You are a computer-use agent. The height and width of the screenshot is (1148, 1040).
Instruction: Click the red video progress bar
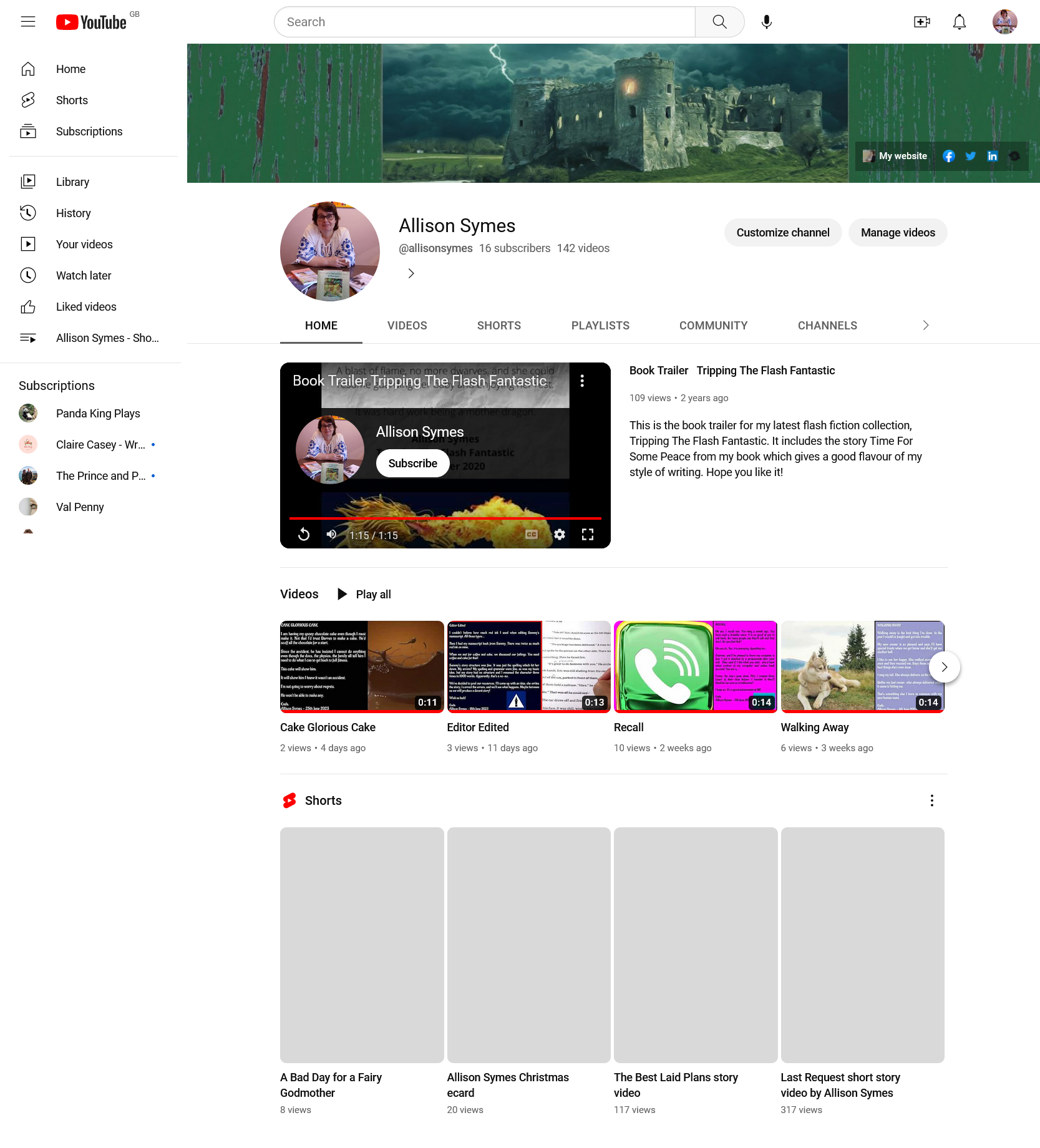[445, 518]
